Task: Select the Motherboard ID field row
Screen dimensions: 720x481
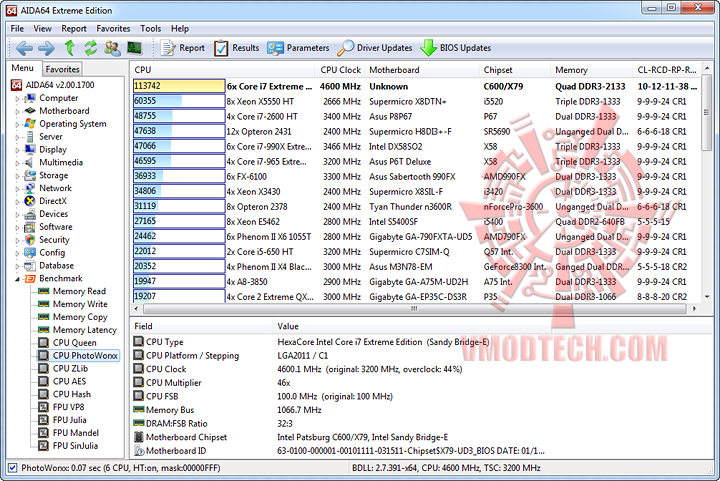Action: click(x=340, y=451)
